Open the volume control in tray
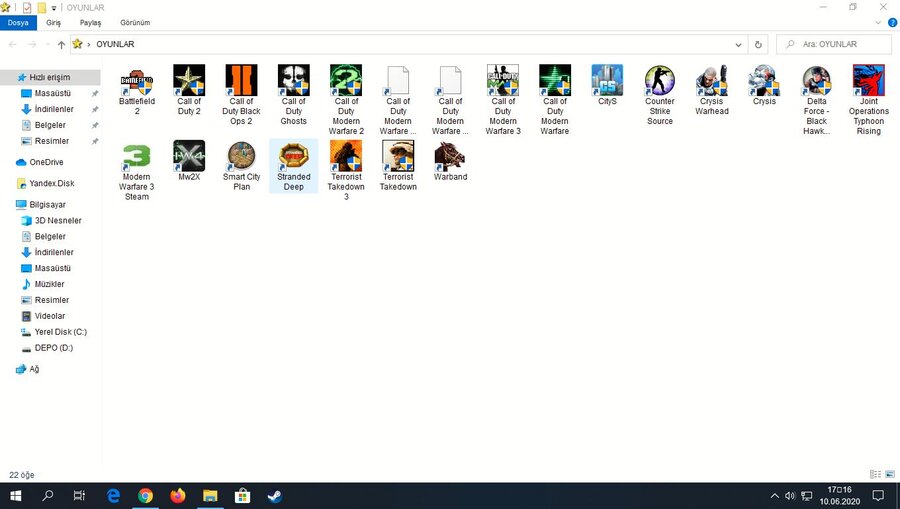The width and height of the screenshot is (900, 509). [790, 496]
